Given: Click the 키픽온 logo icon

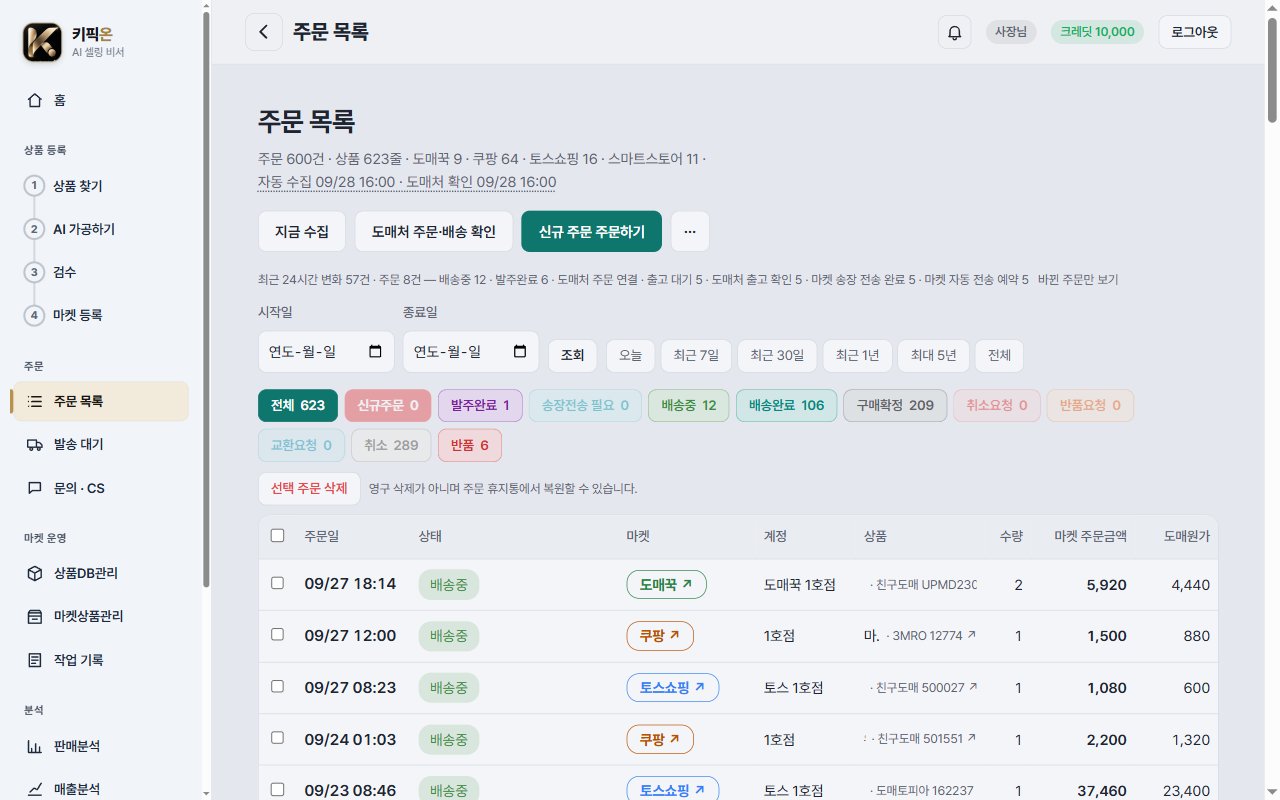Looking at the screenshot, I should [42, 42].
